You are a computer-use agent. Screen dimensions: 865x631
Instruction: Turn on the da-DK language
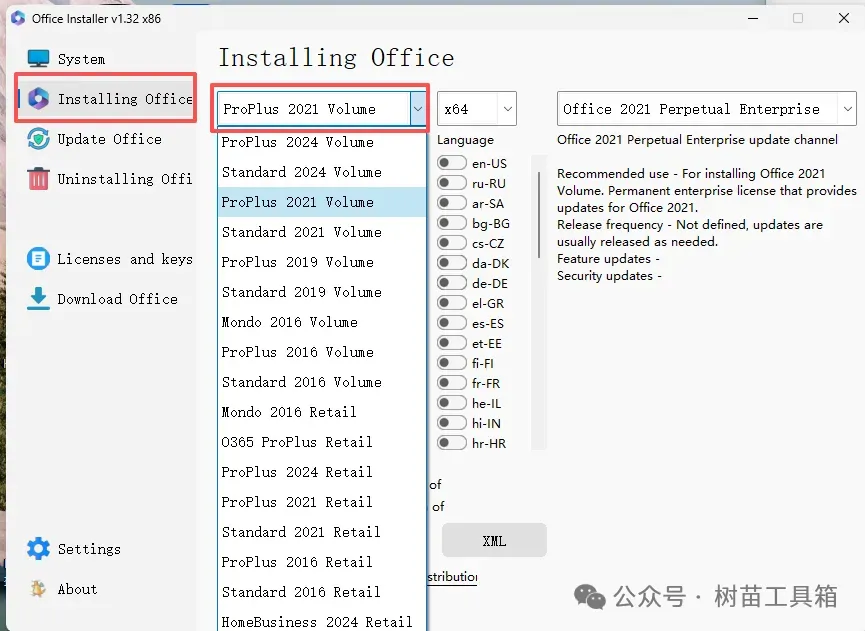[x=452, y=263]
